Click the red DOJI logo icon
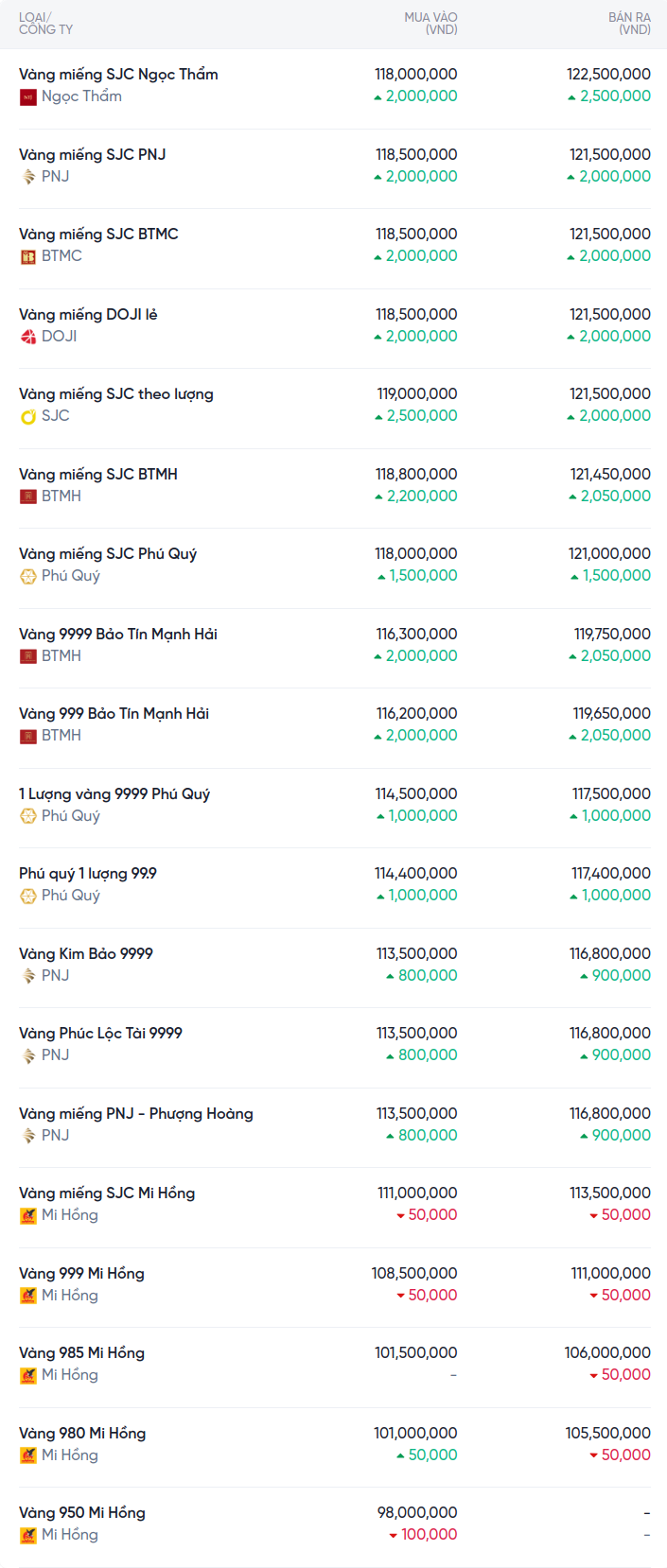667x1568 pixels. coord(28,337)
